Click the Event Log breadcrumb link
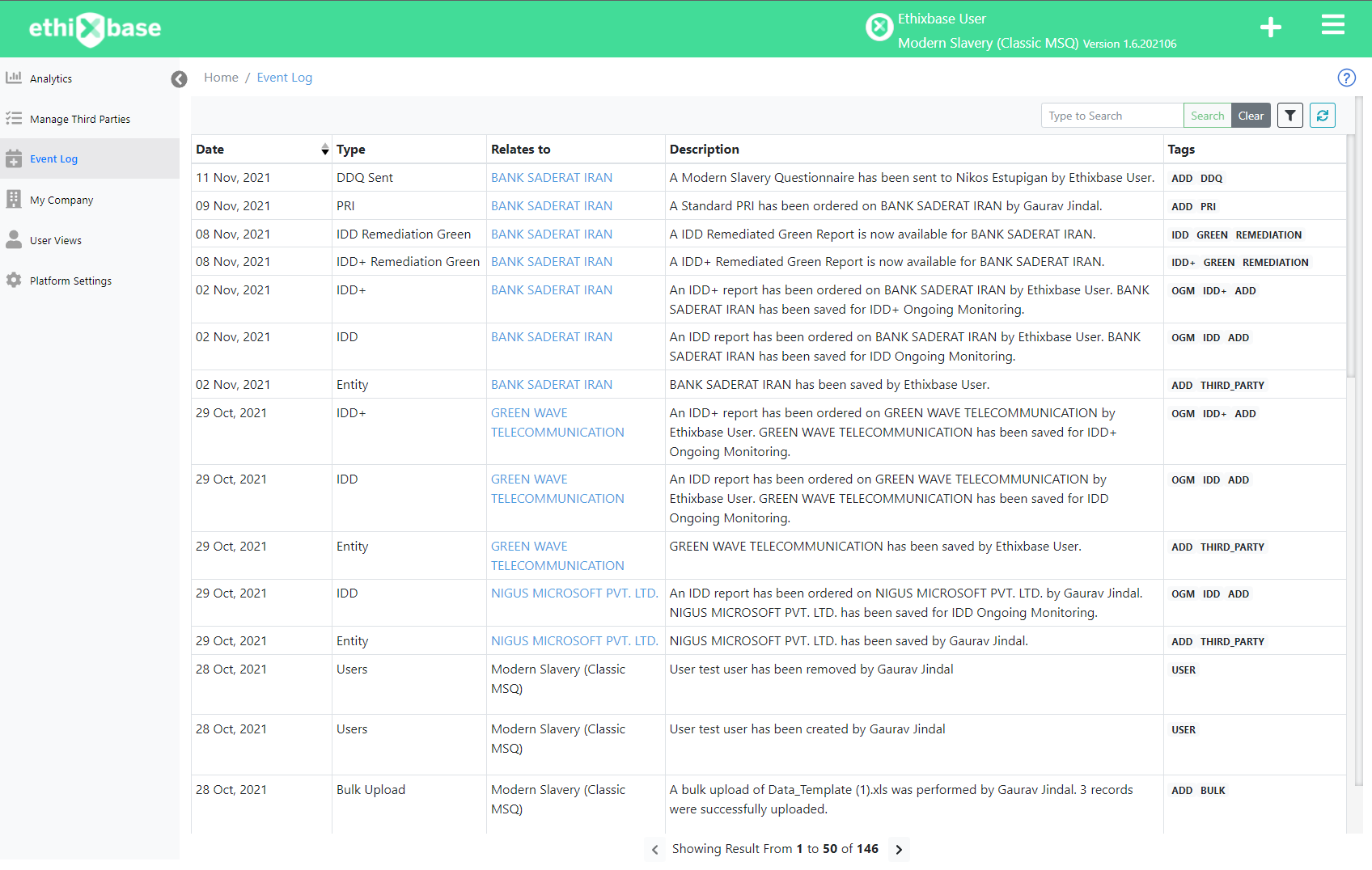1372x870 pixels. point(284,78)
